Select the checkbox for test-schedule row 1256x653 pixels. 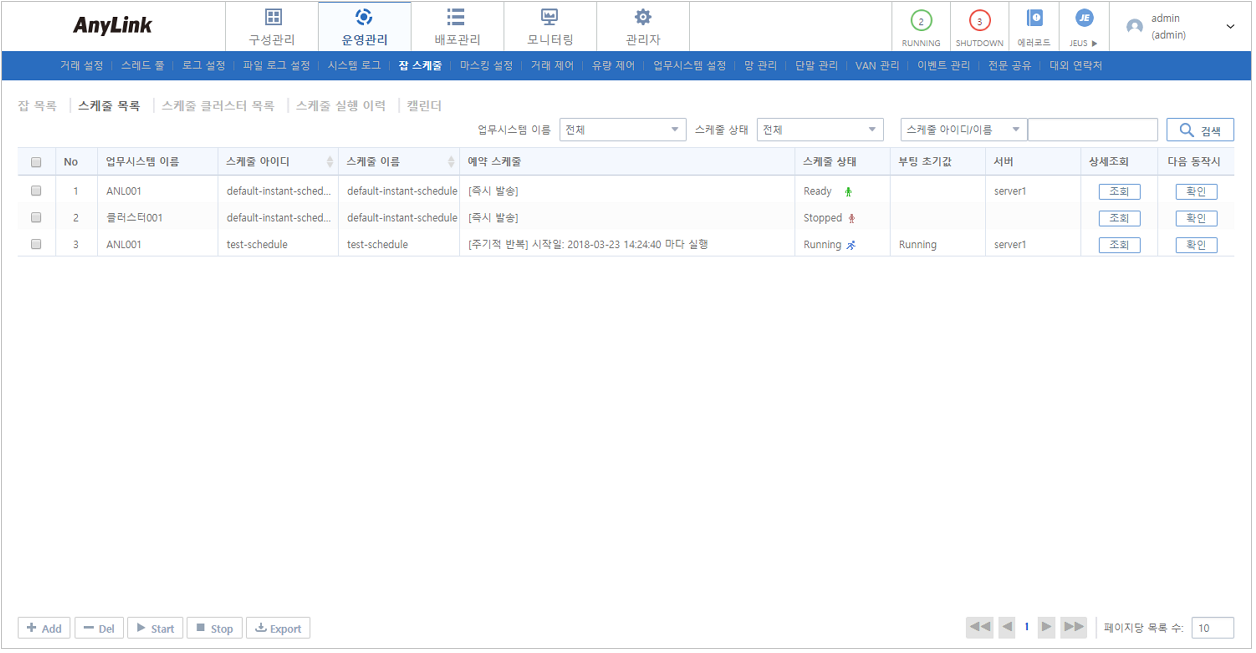coord(35,244)
